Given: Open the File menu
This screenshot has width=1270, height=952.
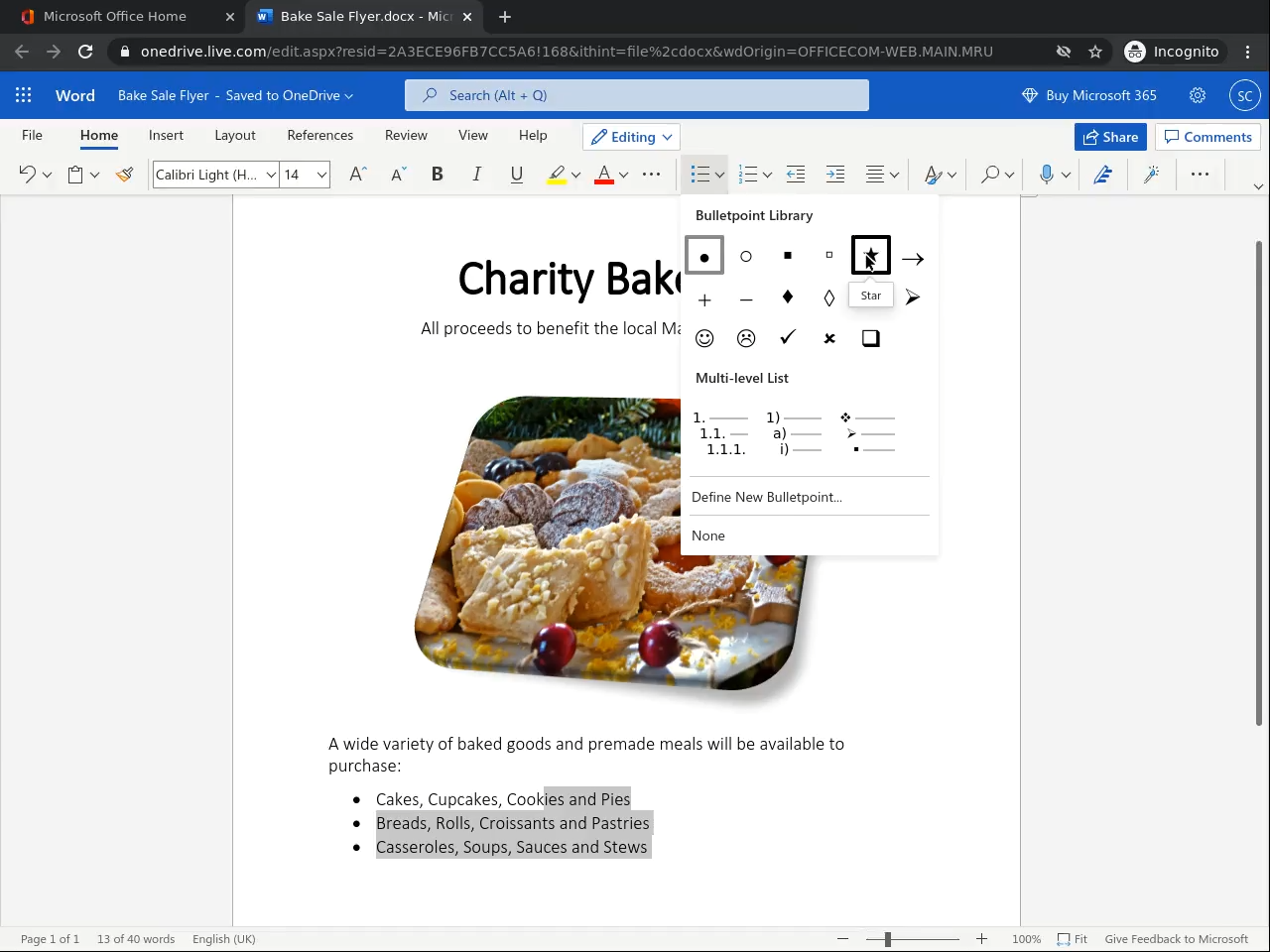Looking at the screenshot, I should click(32, 135).
